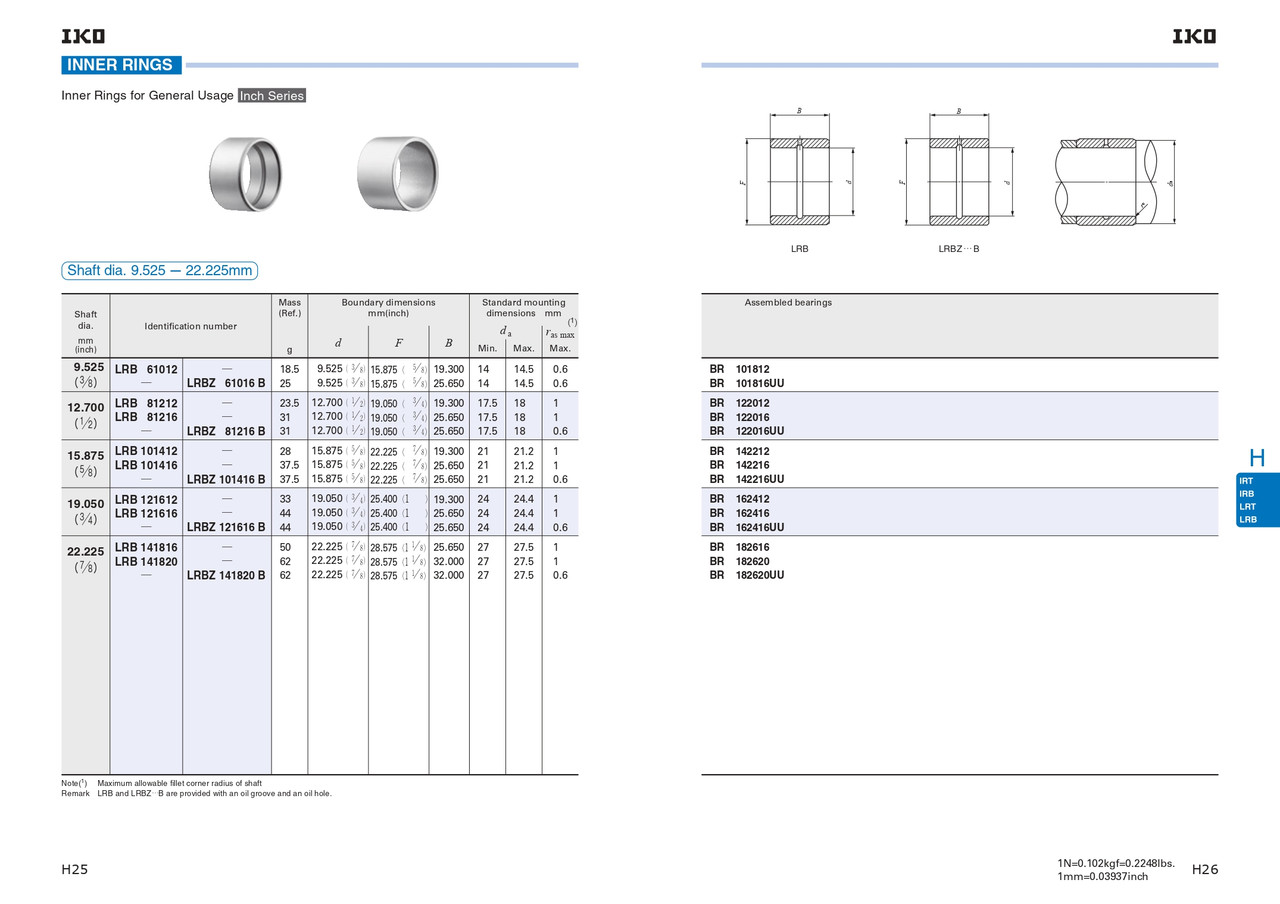
Task: Click the INNER RINGS section header
Action: 121,65
